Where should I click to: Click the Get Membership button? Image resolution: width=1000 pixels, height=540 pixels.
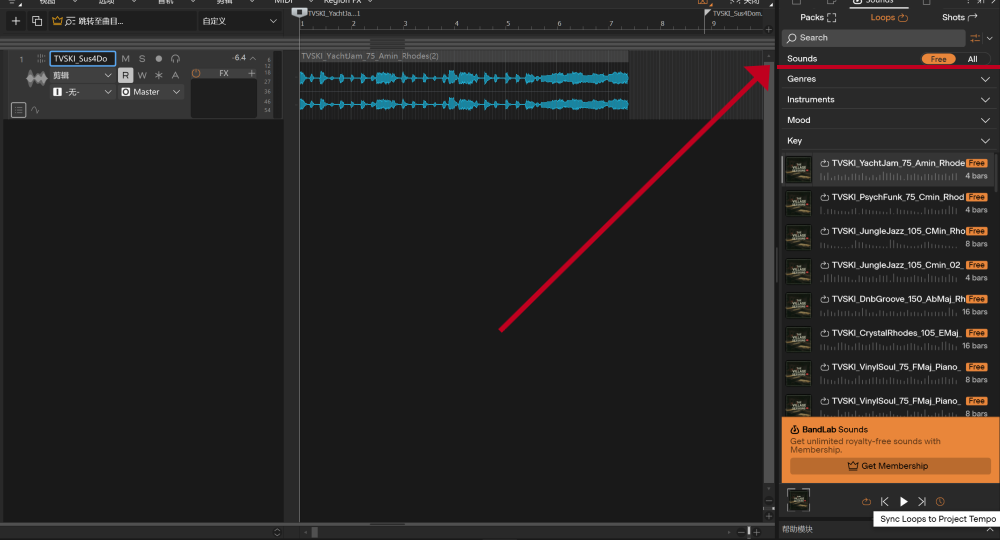888,466
